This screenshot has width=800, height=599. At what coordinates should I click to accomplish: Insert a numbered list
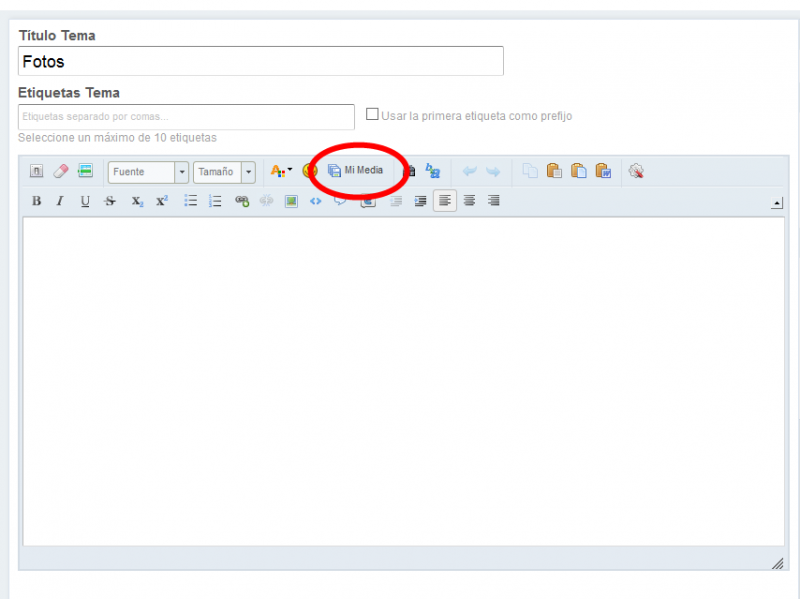tap(215, 201)
